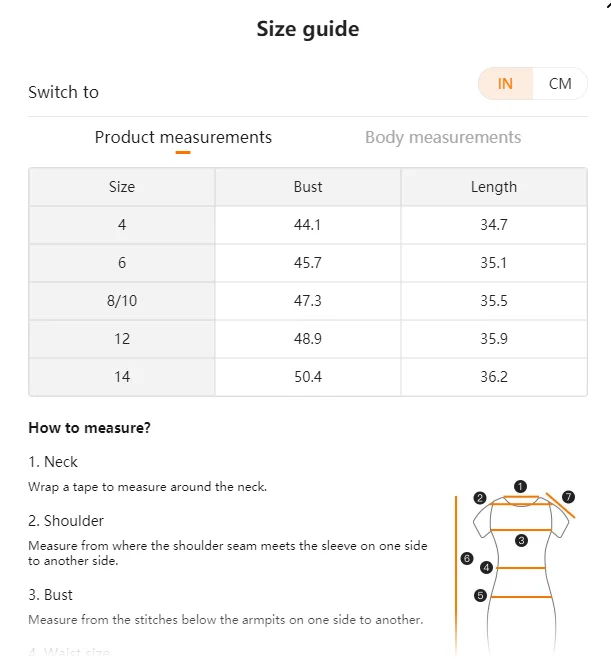Close the size guide with the top-right icon
The image size is (611, 659).
[x=605, y=4]
